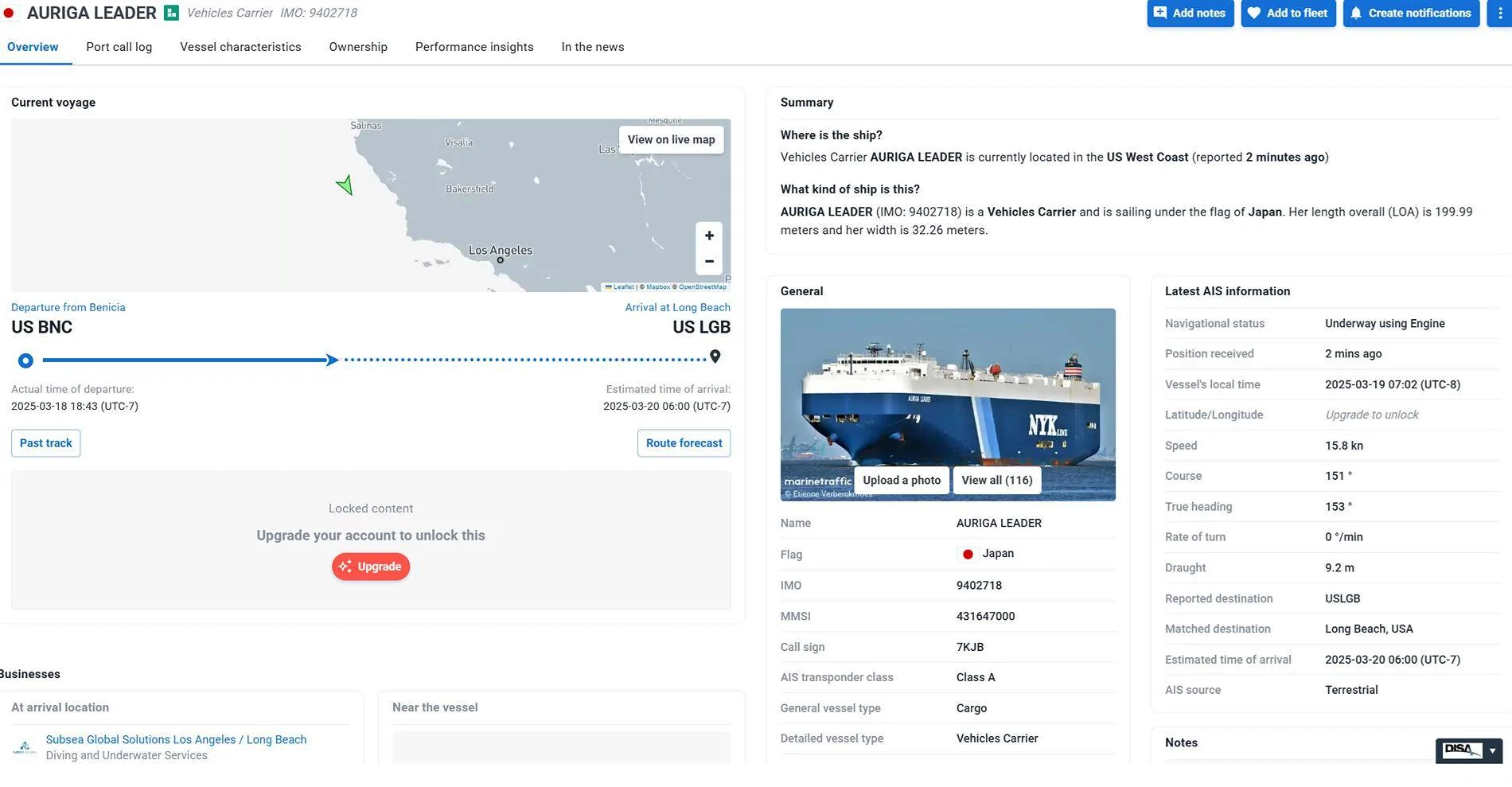This screenshot has width=1512, height=787.
Task: Click the green badge beside AURIGA LEADER
Action: point(171,13)
